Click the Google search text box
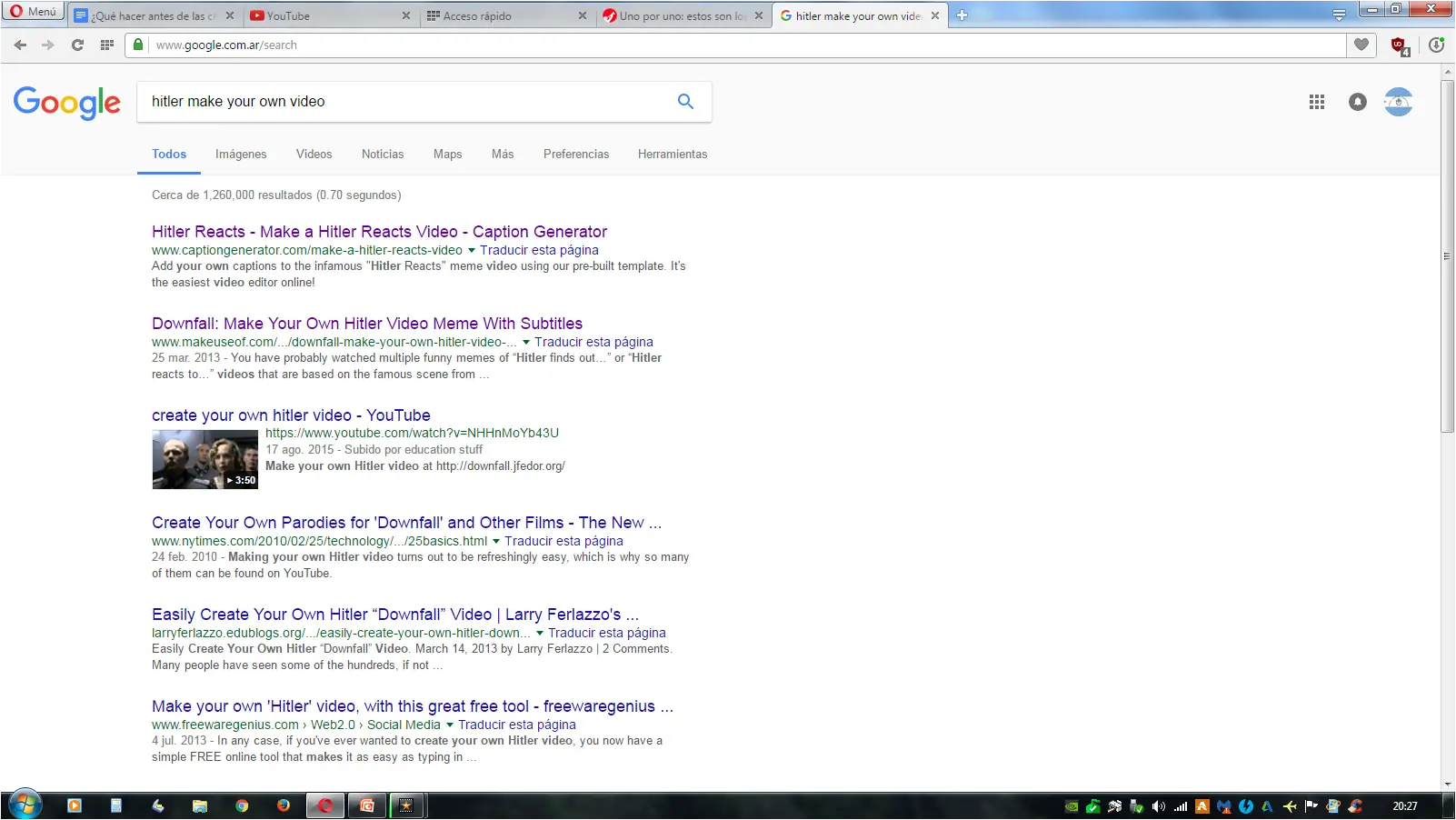This screenshot has height=820, width=1456. [404, 102]
